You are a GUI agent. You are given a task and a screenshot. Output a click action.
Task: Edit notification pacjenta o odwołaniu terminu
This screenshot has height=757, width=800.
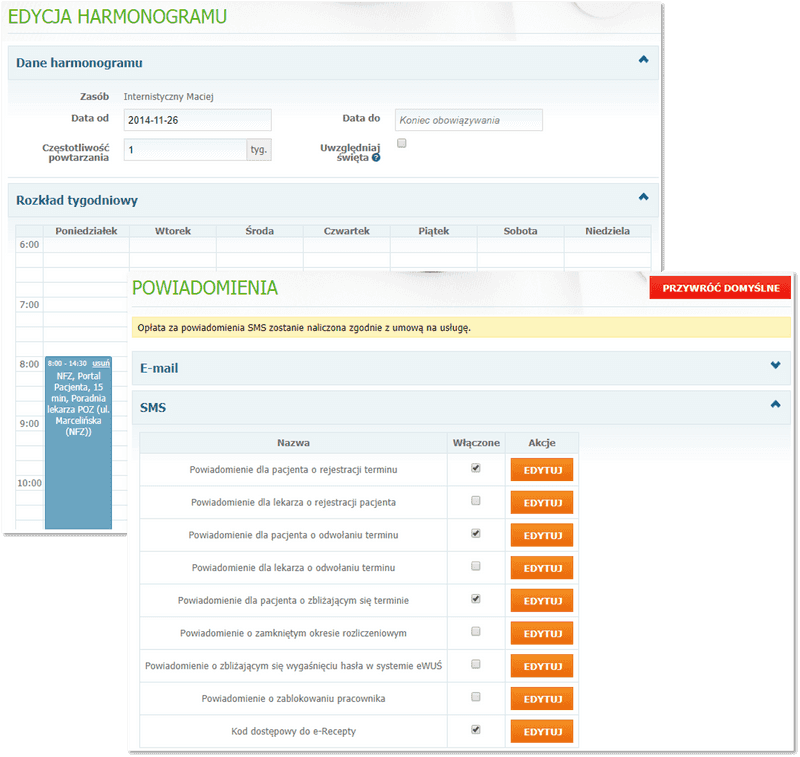(x=542, y=535)
